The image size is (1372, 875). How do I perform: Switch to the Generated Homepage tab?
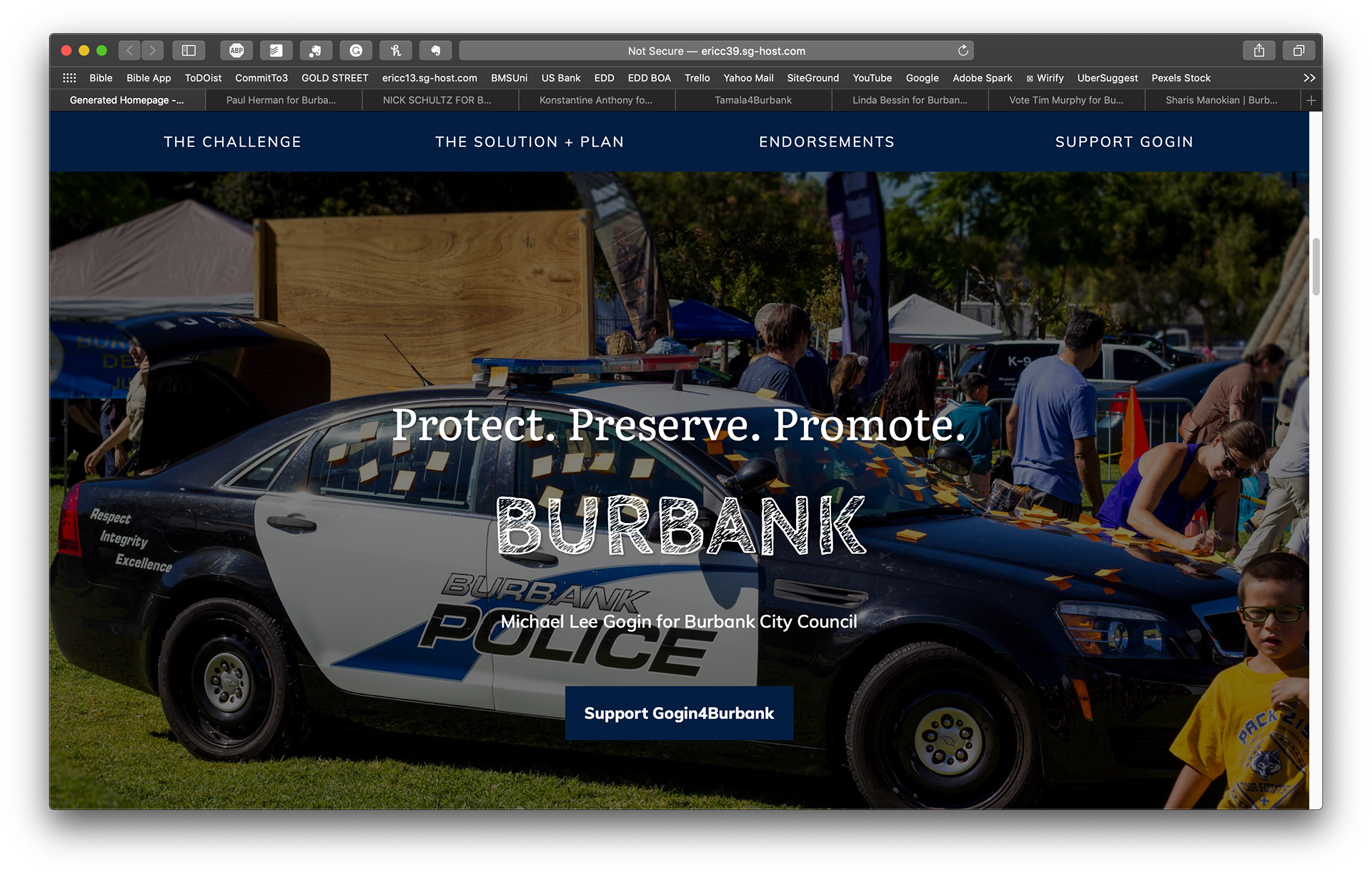(x=127, y=100)
